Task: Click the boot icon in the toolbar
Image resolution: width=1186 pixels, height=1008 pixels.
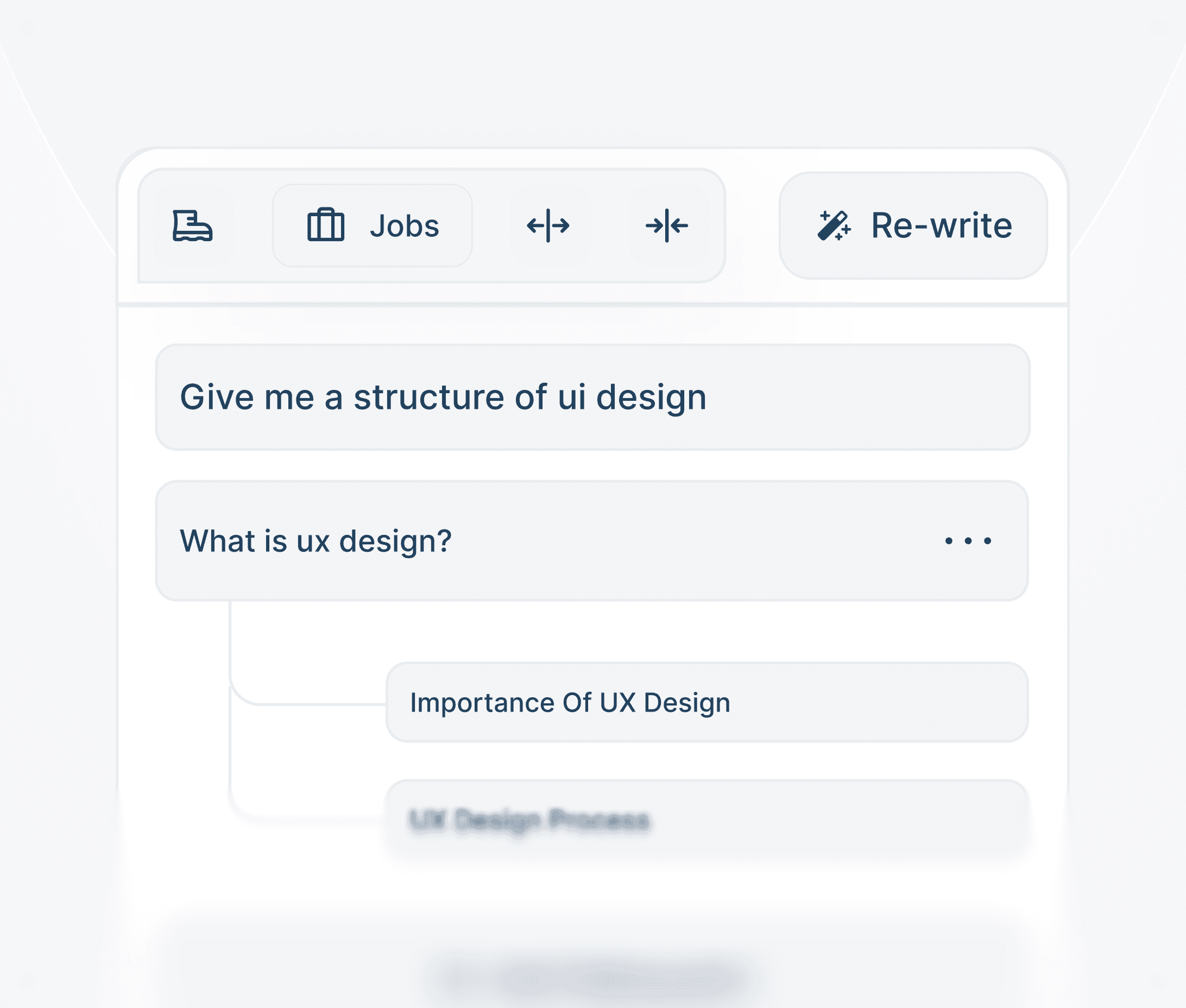Action: [x=193, y=226]
